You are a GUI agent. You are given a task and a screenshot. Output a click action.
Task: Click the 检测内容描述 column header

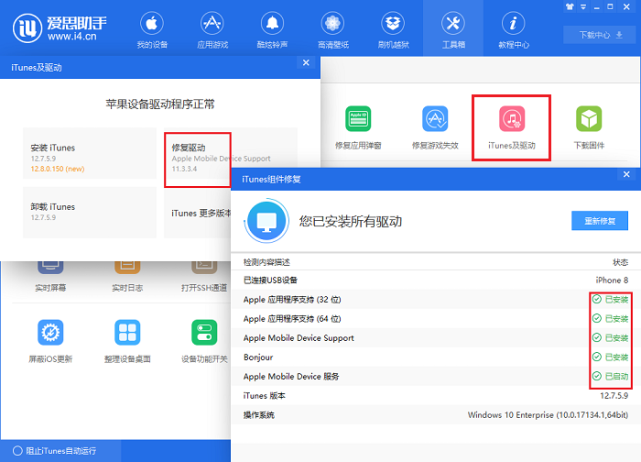click(x=267, y=262)
